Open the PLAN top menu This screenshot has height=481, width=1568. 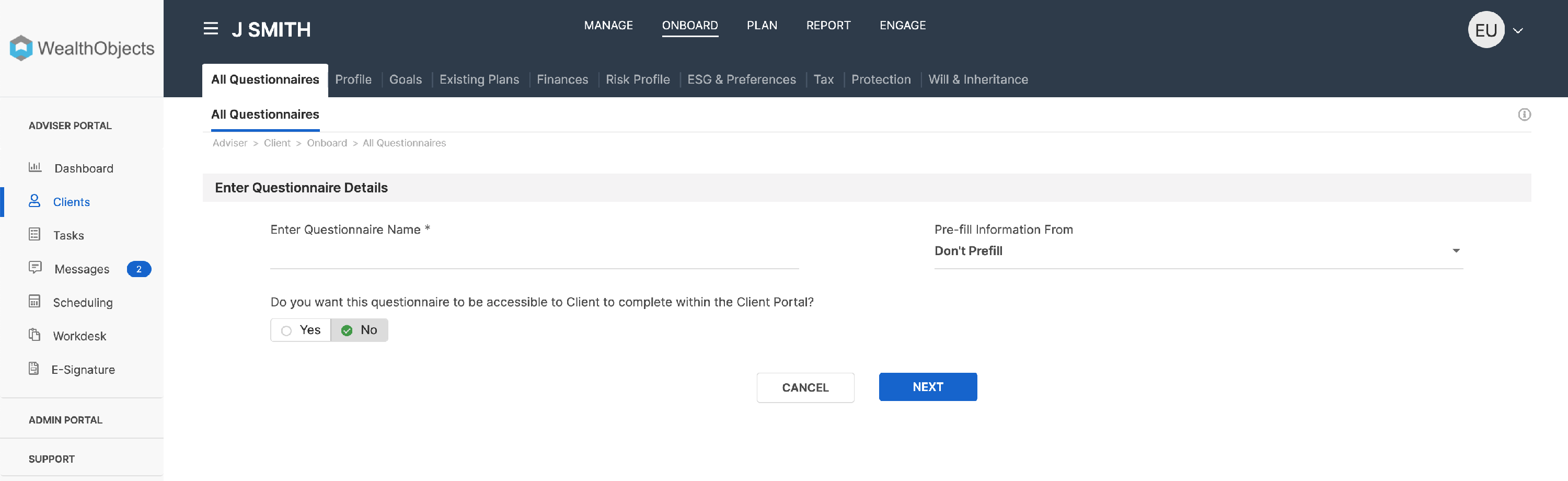[x=762, y=26]
